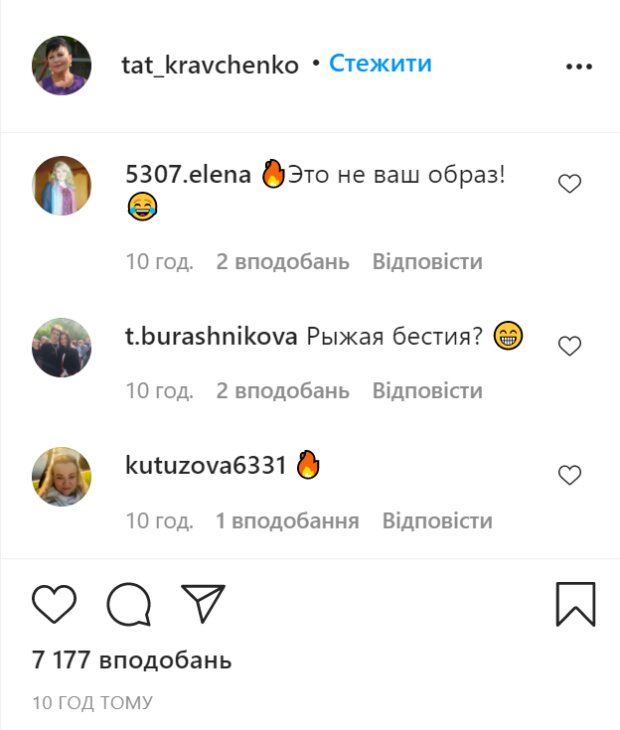
Task: Follow tat_kravchenko via the Стежити link
Action: click(x=380, y=63)
